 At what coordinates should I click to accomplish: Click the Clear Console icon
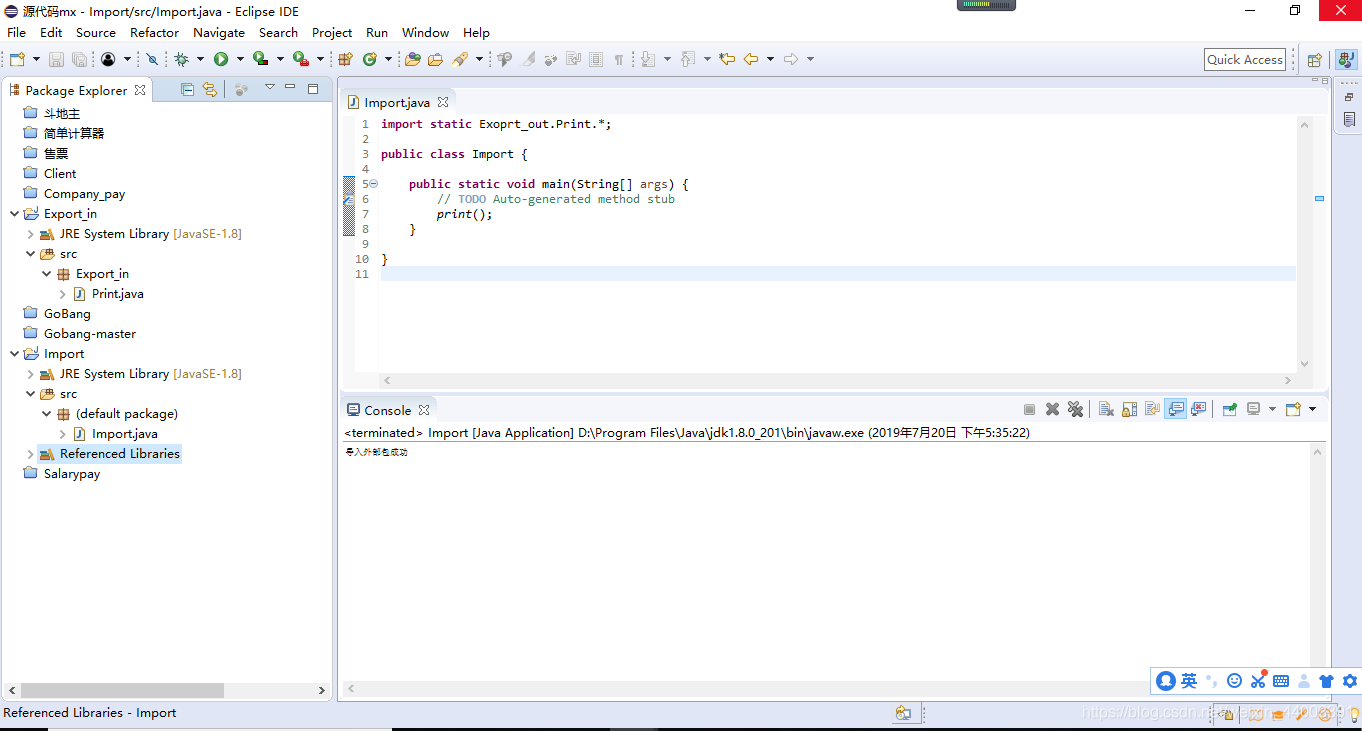(1106, 409)
